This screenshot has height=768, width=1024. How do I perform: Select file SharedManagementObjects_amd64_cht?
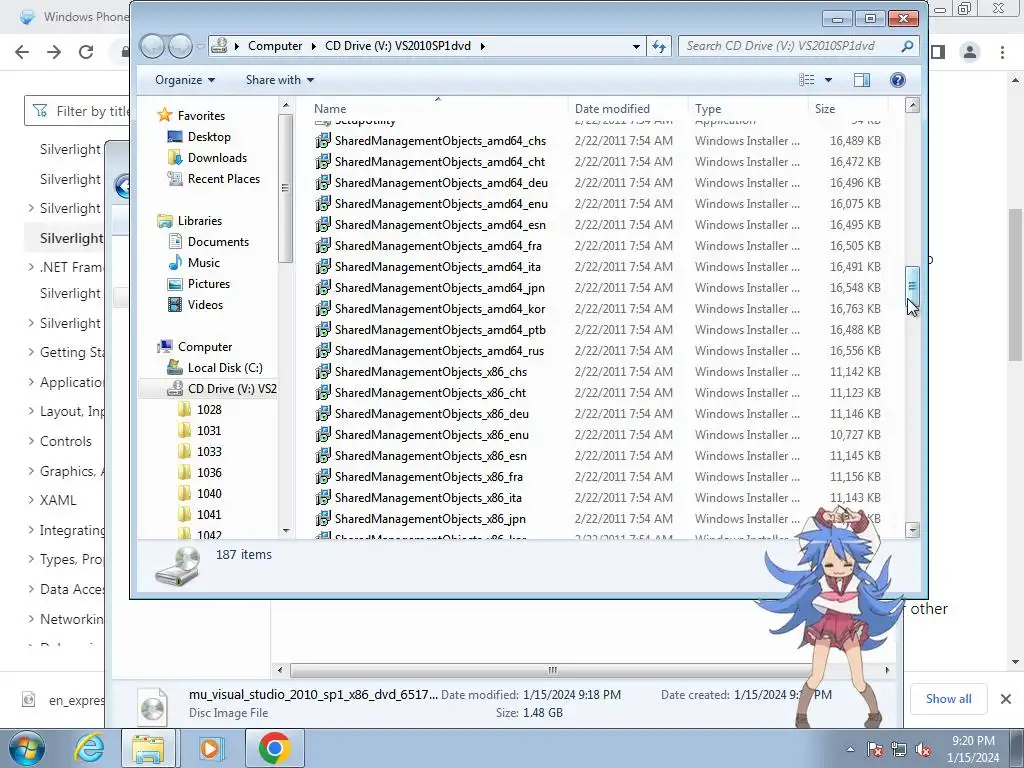point(440,162)
